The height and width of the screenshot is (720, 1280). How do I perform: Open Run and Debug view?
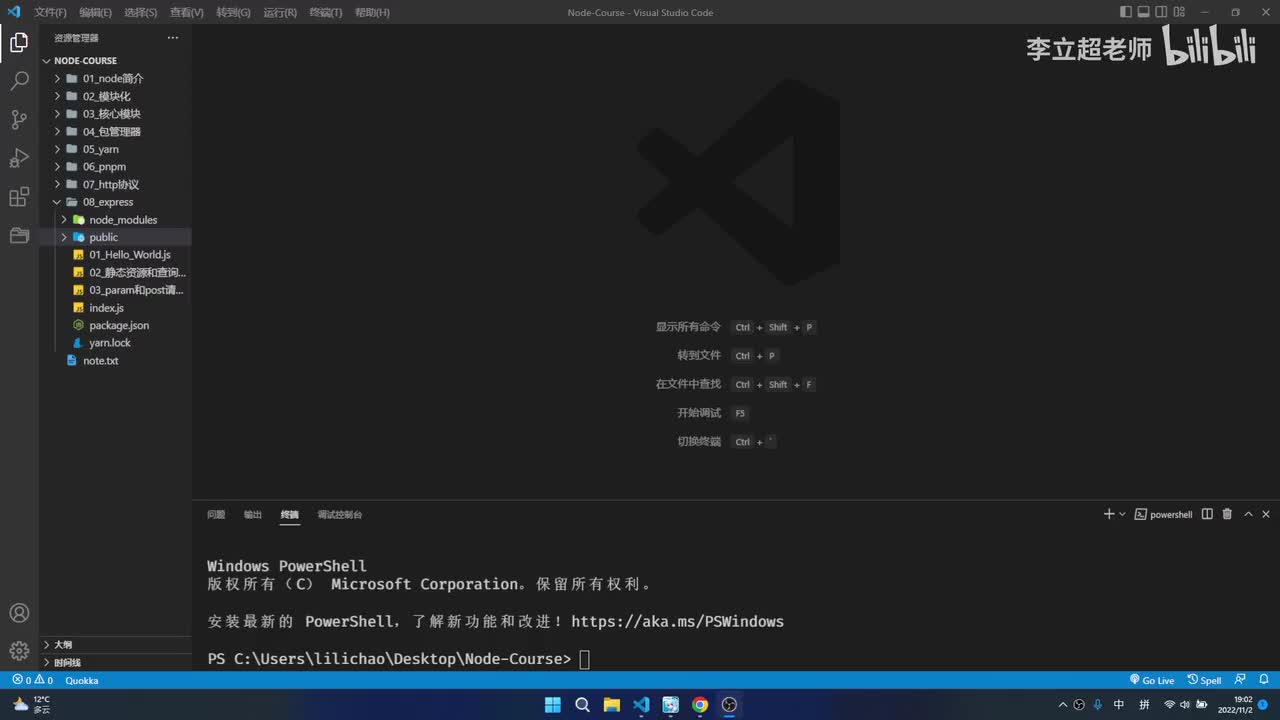(19, 158)
